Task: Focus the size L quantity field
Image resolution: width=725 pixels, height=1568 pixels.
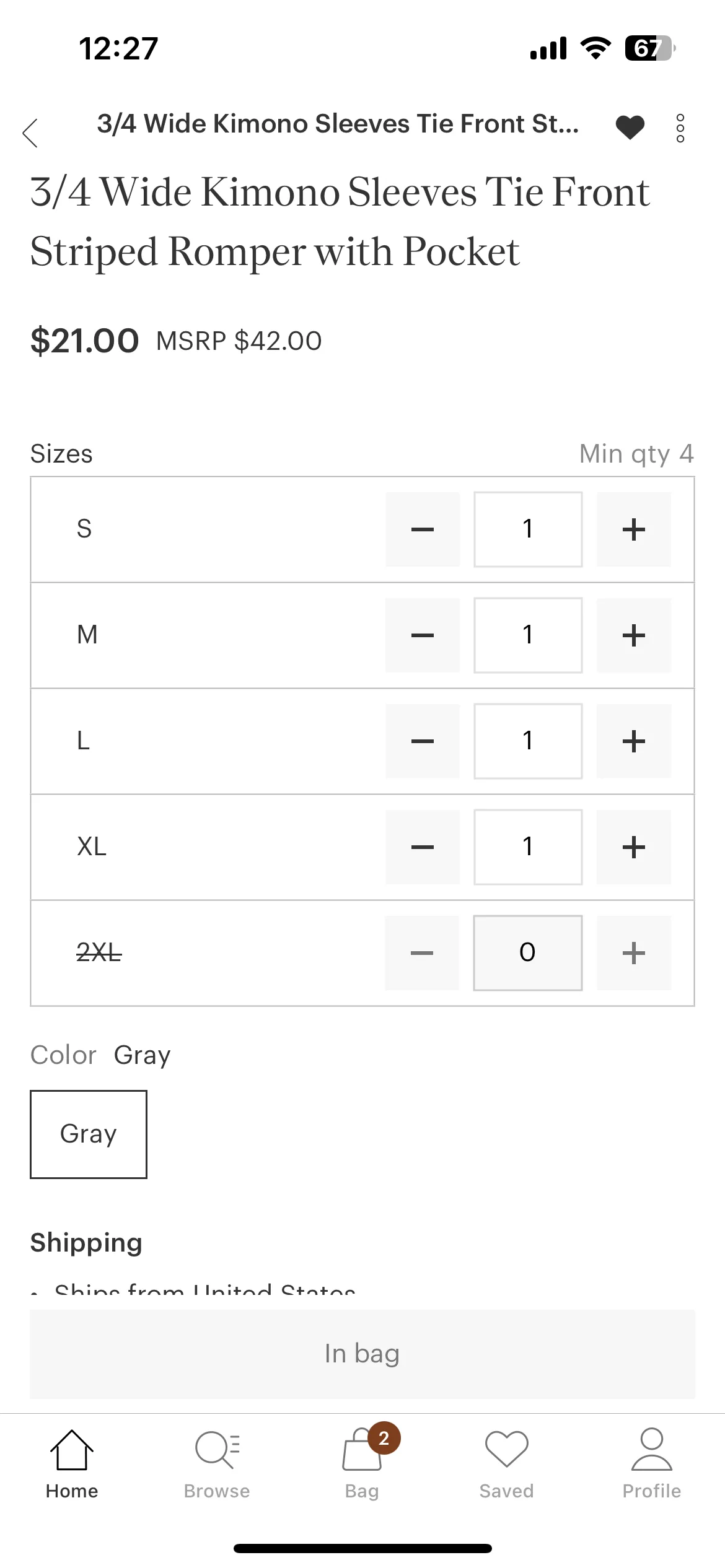Action: click(x=528, y=741)
